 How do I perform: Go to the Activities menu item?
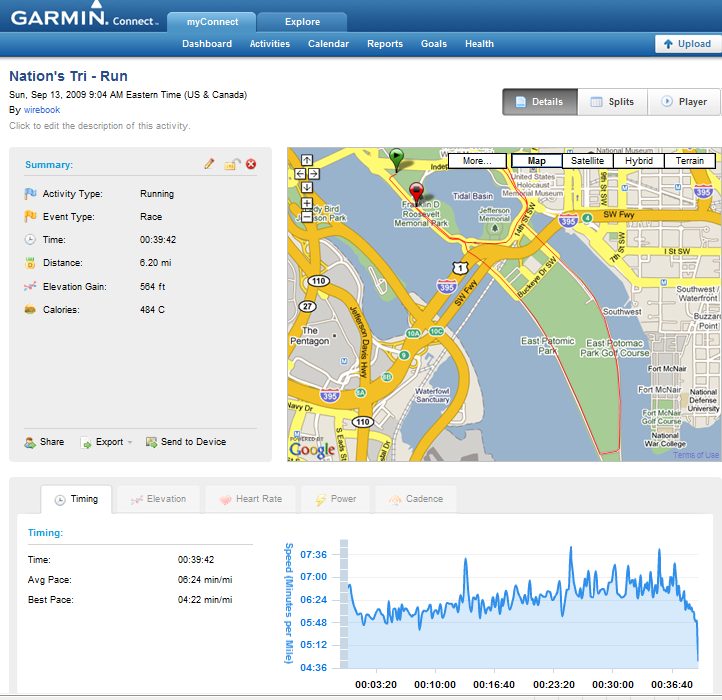(x=270, y=44)
